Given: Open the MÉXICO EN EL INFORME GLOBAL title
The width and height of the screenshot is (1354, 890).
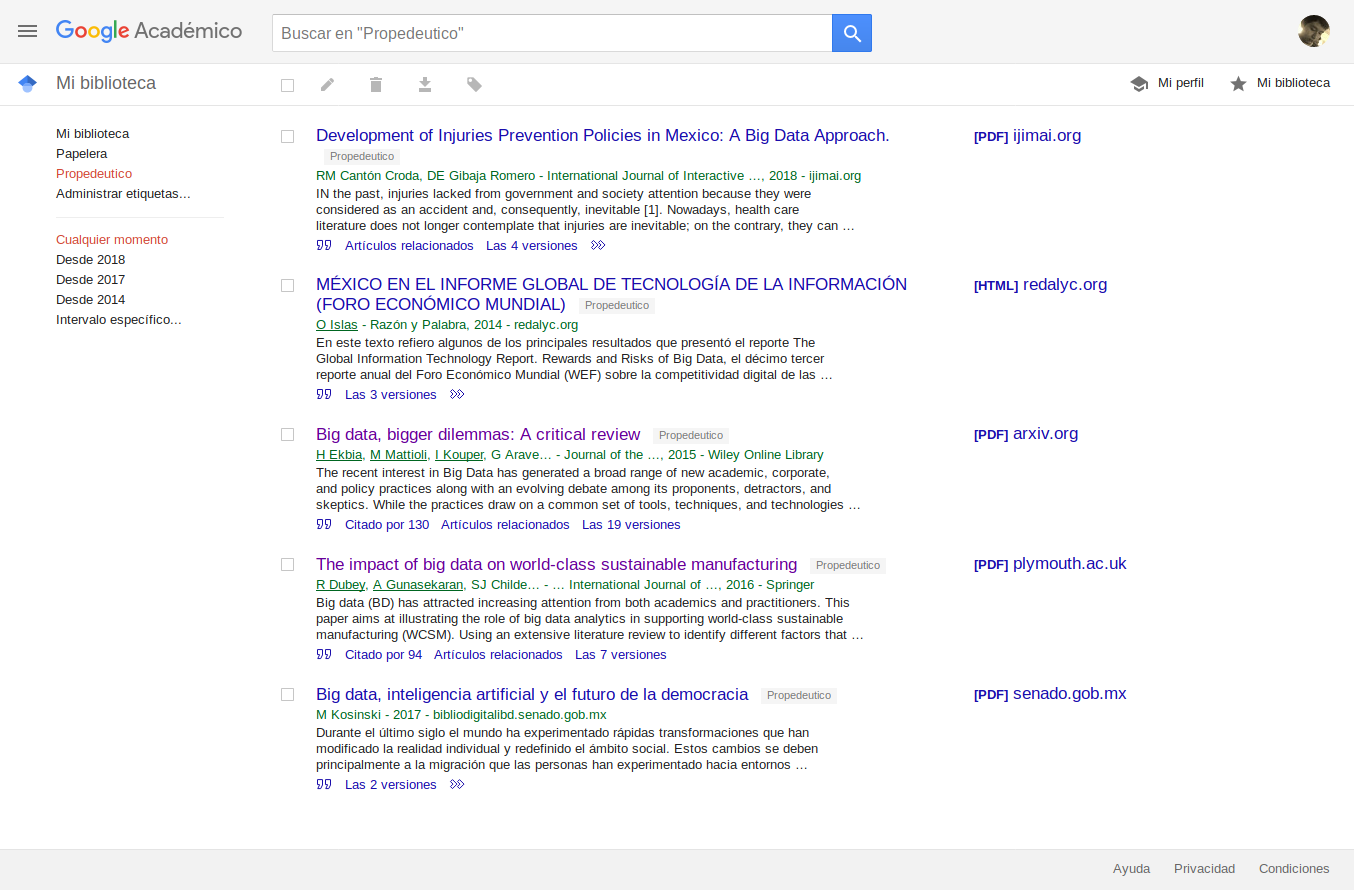Looking at the screenshot, I should coord(611,294).
